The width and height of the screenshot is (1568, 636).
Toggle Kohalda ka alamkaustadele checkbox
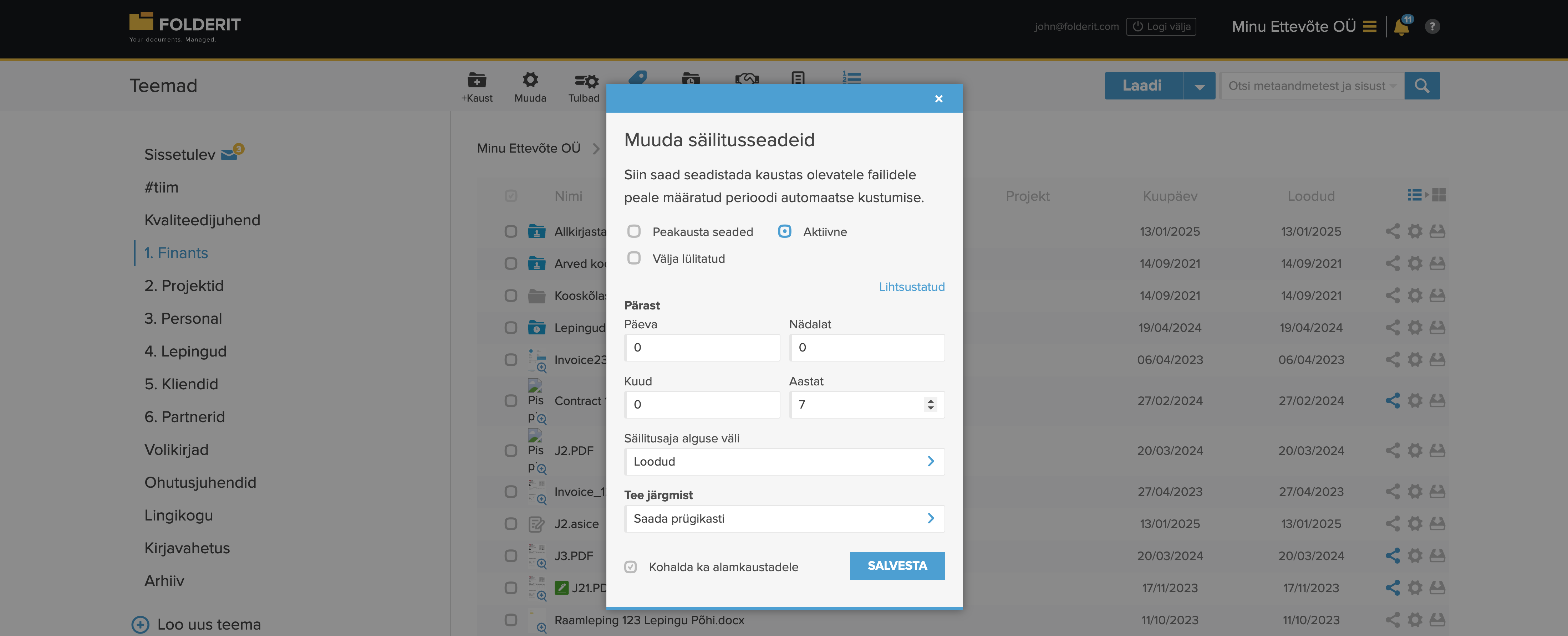(631, 567)
